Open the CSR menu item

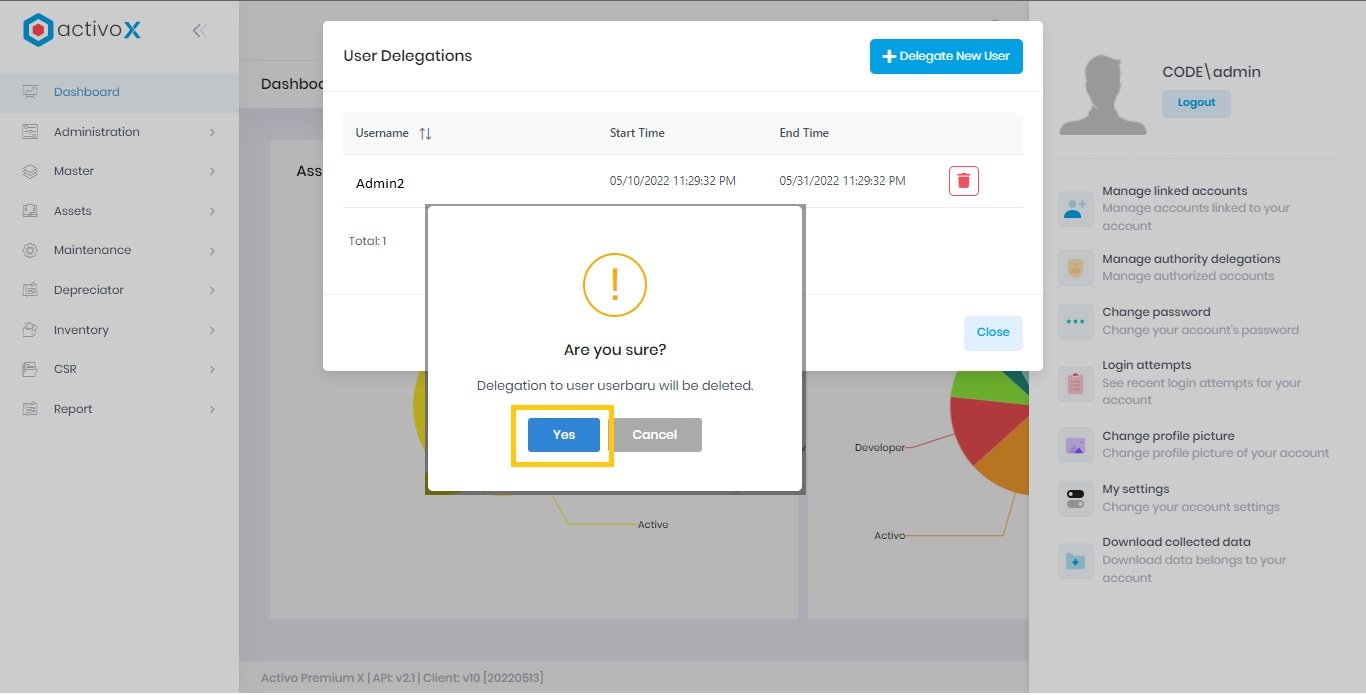pyautogui.click(x=66, y=368)
